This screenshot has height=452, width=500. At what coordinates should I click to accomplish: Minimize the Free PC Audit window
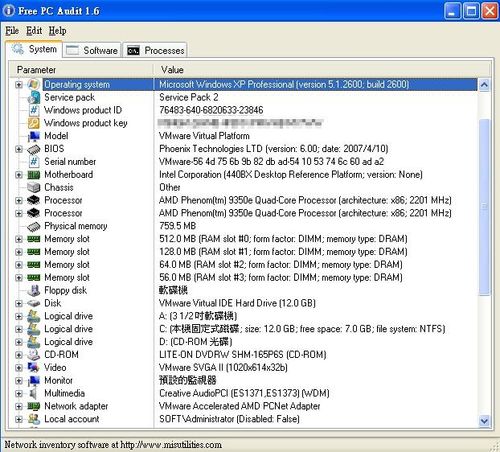(x=453, y=11)
